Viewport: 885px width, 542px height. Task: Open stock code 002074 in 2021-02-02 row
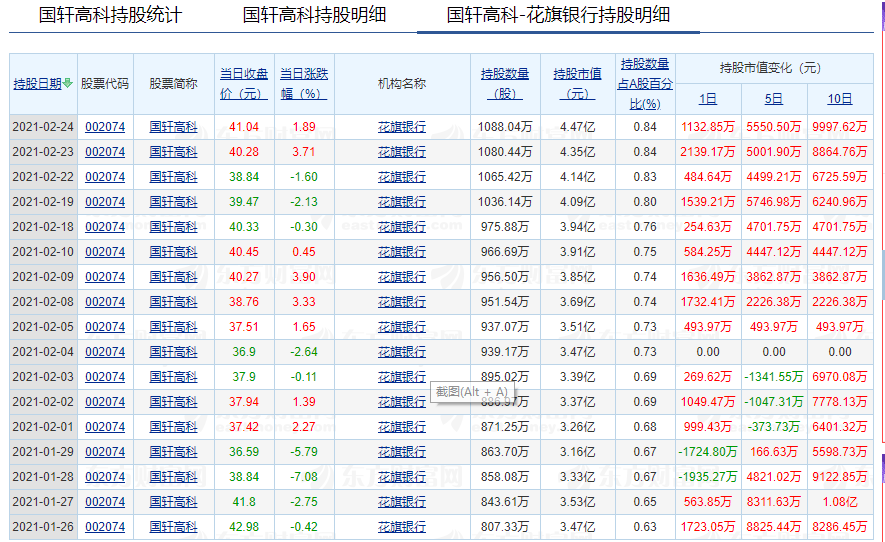(105, 401)
